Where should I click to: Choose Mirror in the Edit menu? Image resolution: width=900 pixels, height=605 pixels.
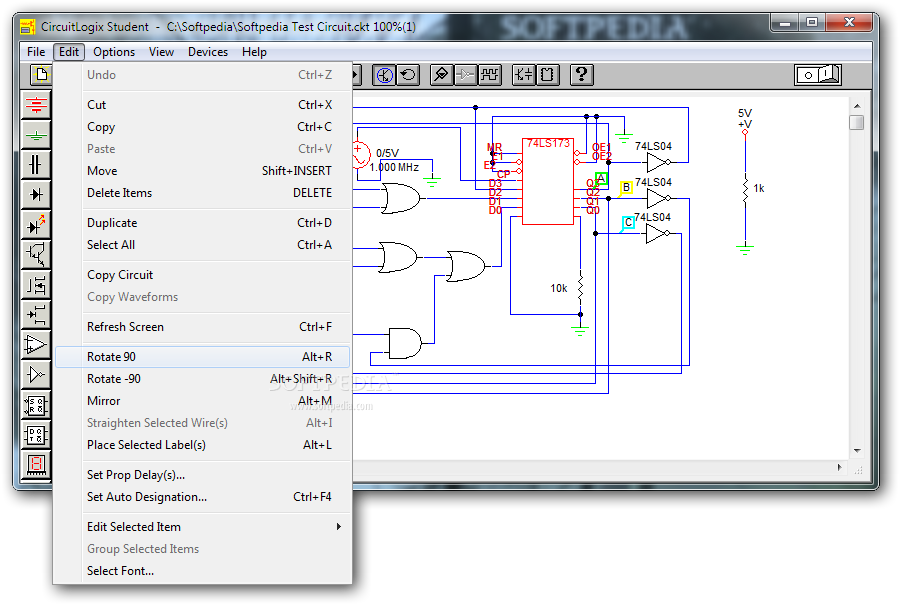[x=202, y=401]
